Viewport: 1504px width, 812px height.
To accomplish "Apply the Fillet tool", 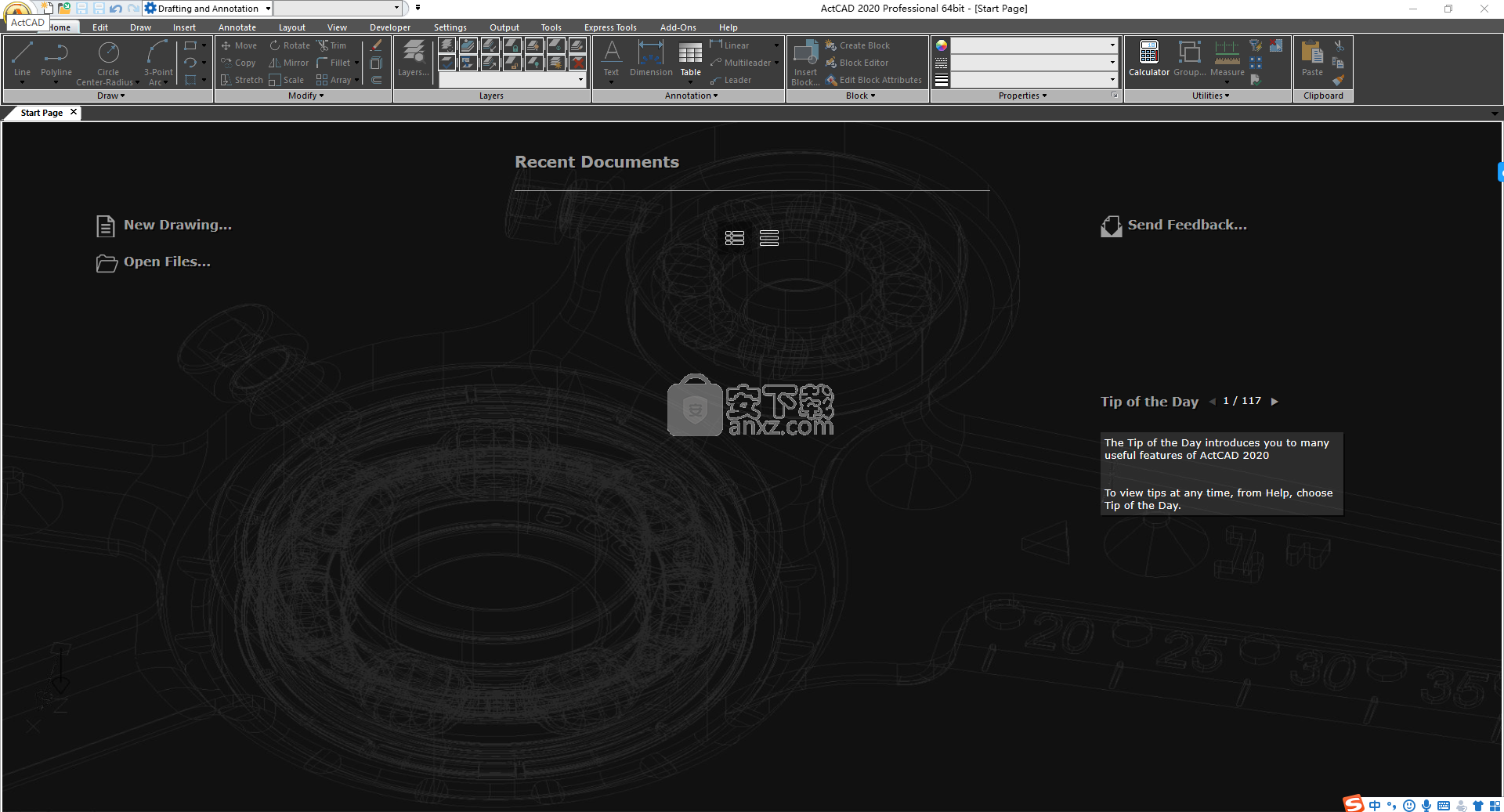I will tap(334, 63).
